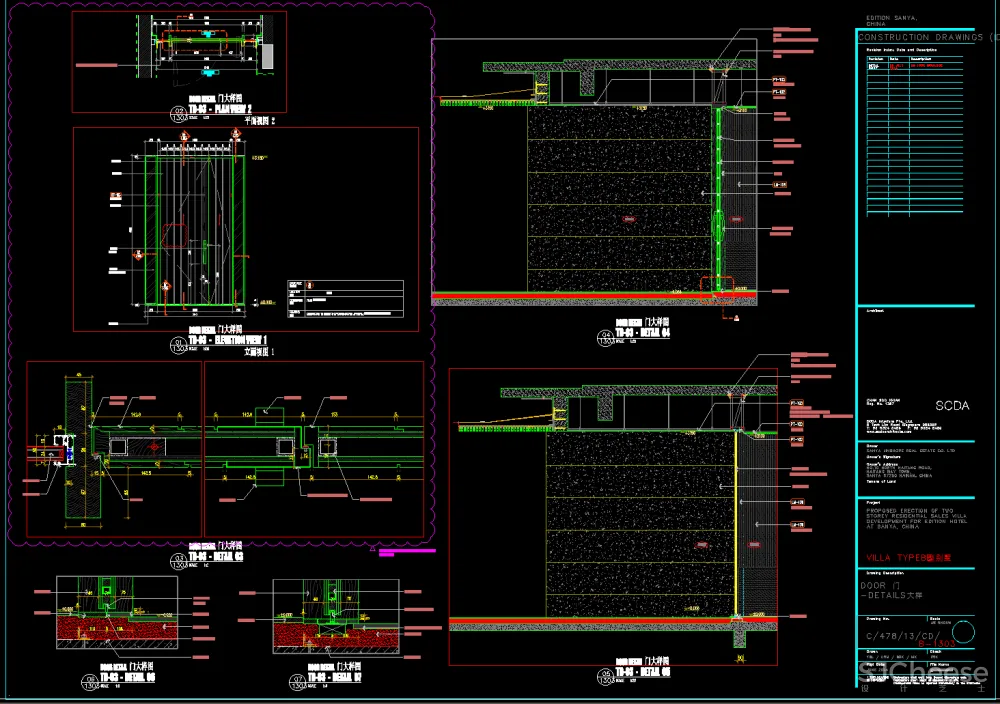Click the 07 callout bubble for Detail 07
Image resolution: width=1000 pixels, height=704 pixels.
[292, 685]
